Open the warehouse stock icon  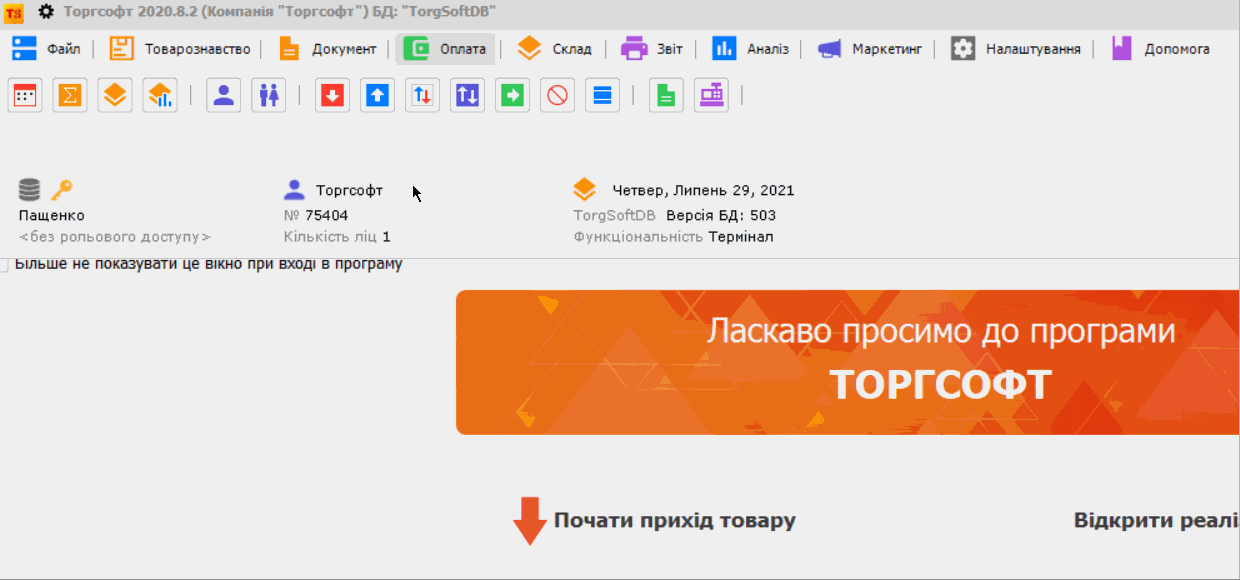coord(114,94)
